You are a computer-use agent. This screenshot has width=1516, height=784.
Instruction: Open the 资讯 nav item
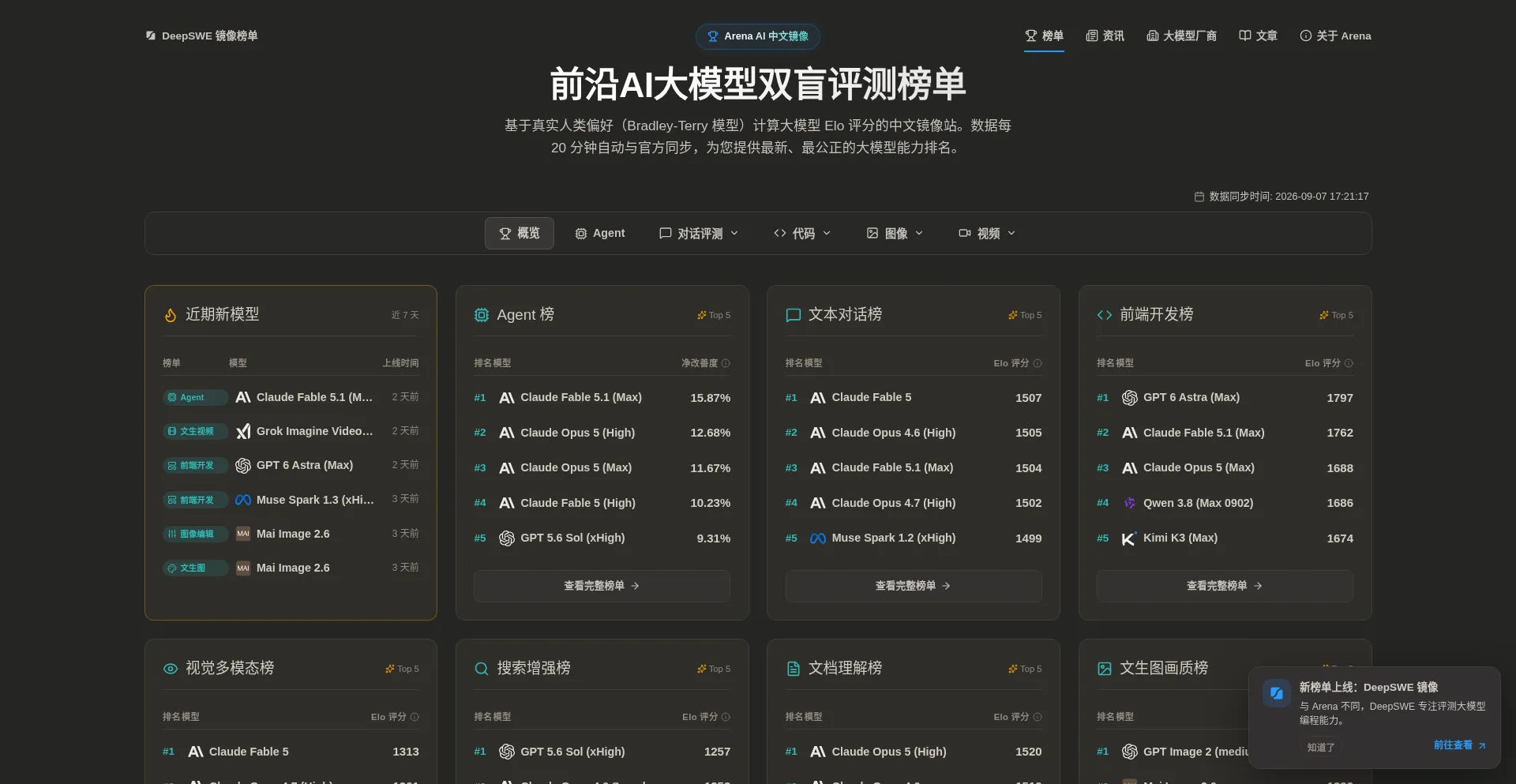(1105, 36)
